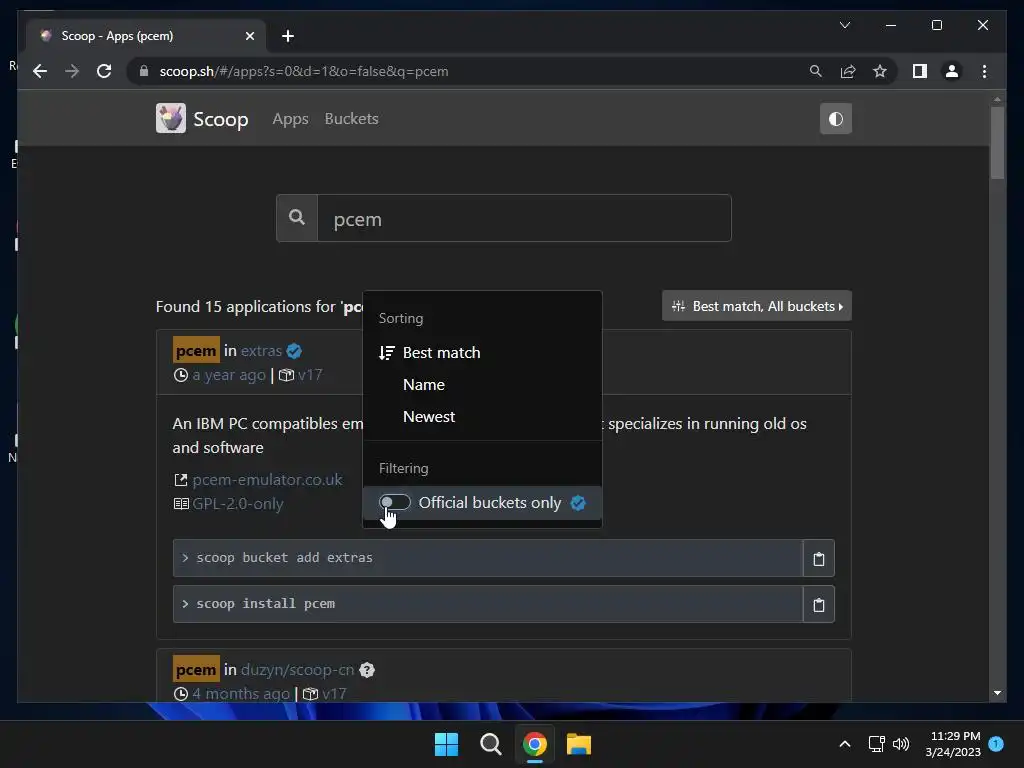Image resolution: width=1024 pixels, height=768 pixels.
Task: Open the volume tray icon
Action: point(901,744)
